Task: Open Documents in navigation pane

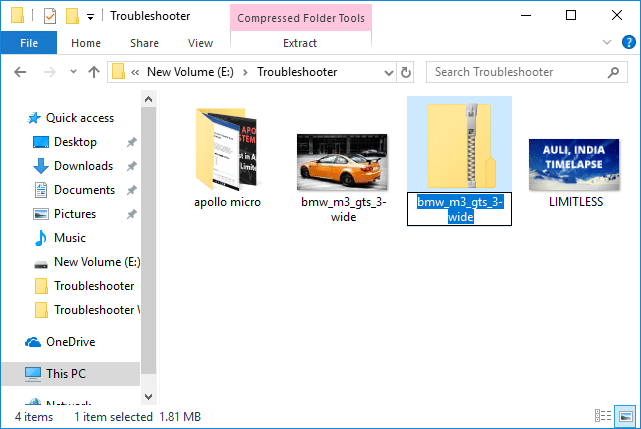Action: (84, 190)
